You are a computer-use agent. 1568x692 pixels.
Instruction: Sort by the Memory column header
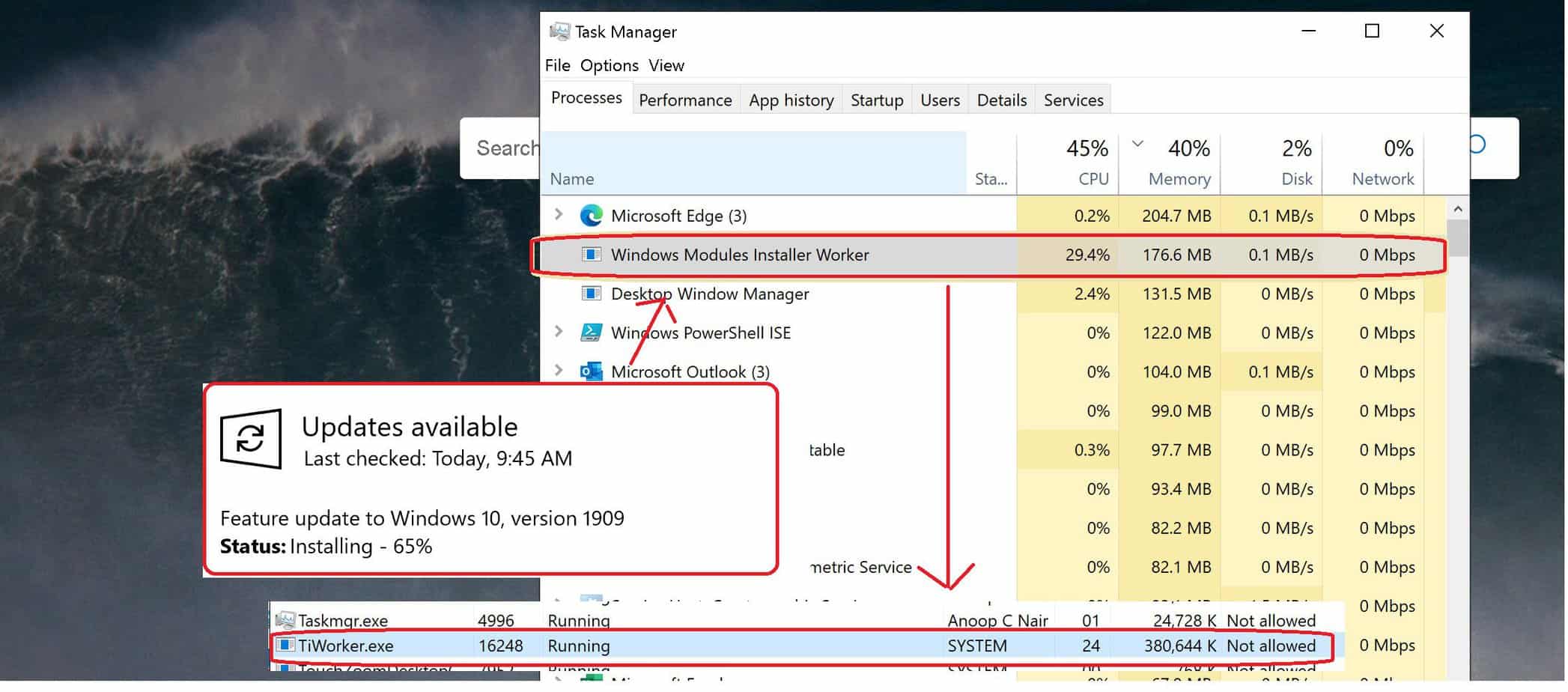tap(1170, 163)
